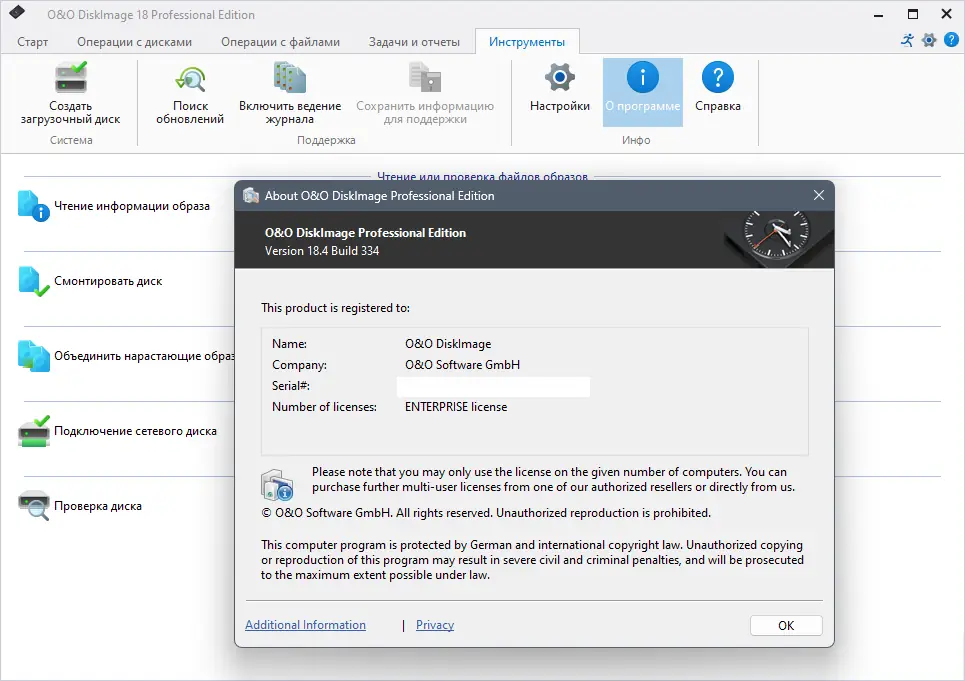This screenshot has height=681, width=965.
Task: Close the About O&O DiskImage dialog
Action: click(x=819, y=195)
